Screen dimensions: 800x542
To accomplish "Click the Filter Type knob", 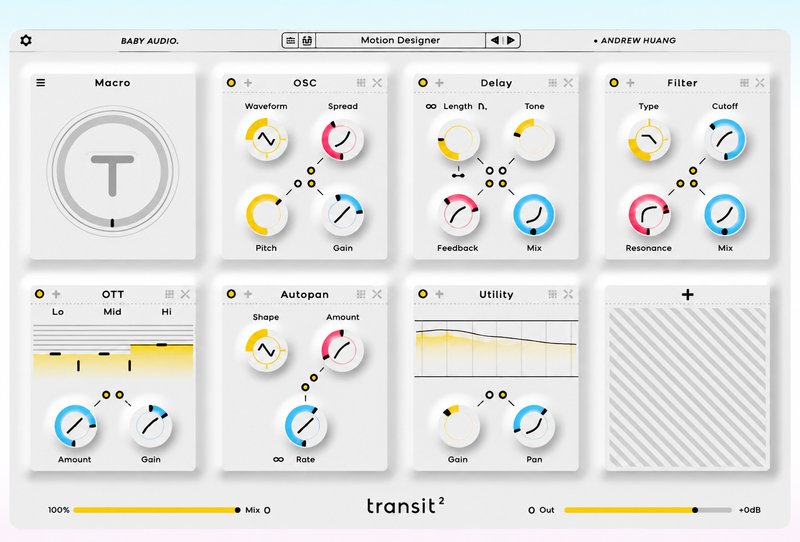I will (649, 139).
